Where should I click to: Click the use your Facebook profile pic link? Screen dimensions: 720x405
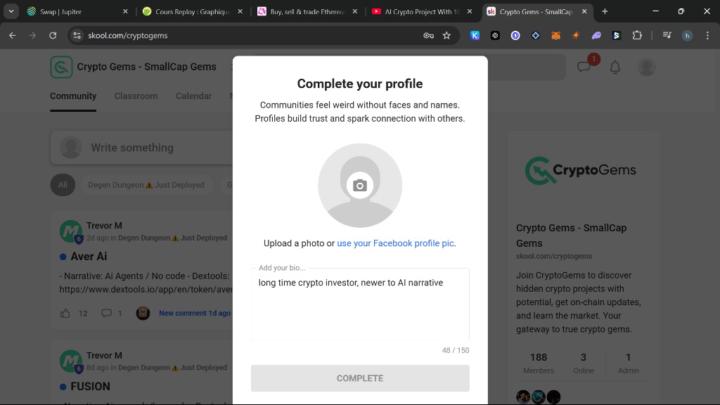[x=396, y=243]
